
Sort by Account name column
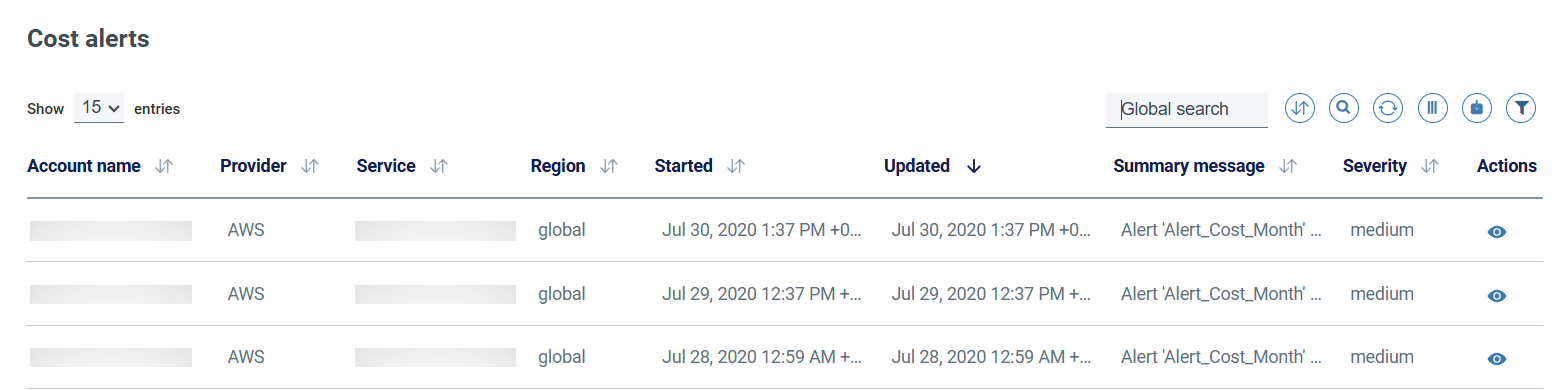[165, 167]
